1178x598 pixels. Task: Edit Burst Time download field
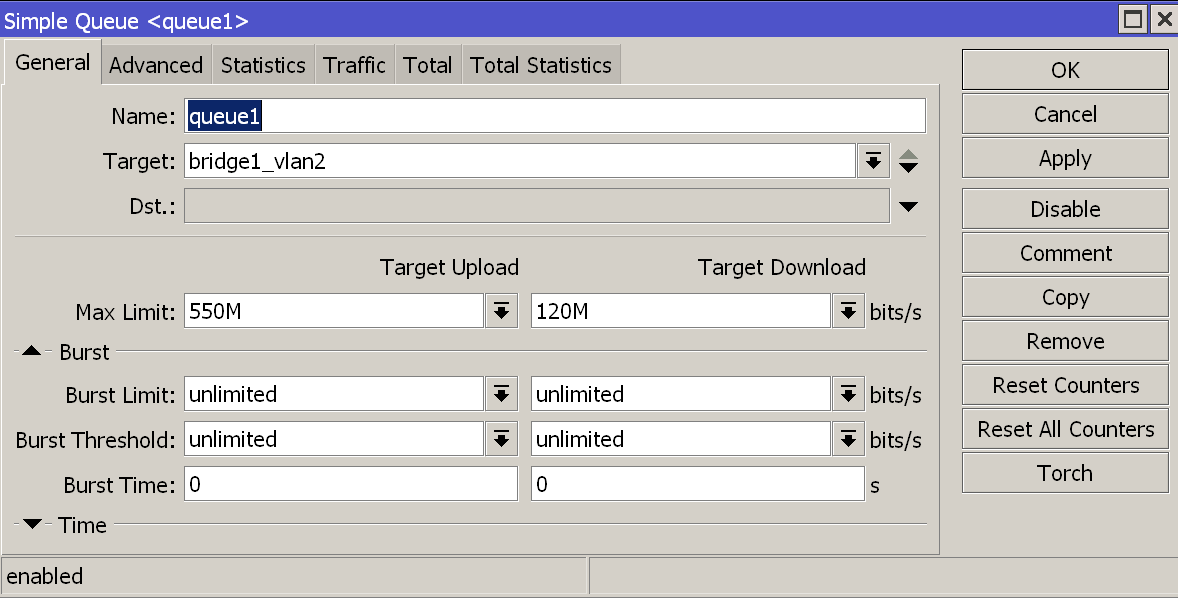click(x=698, y=484)
